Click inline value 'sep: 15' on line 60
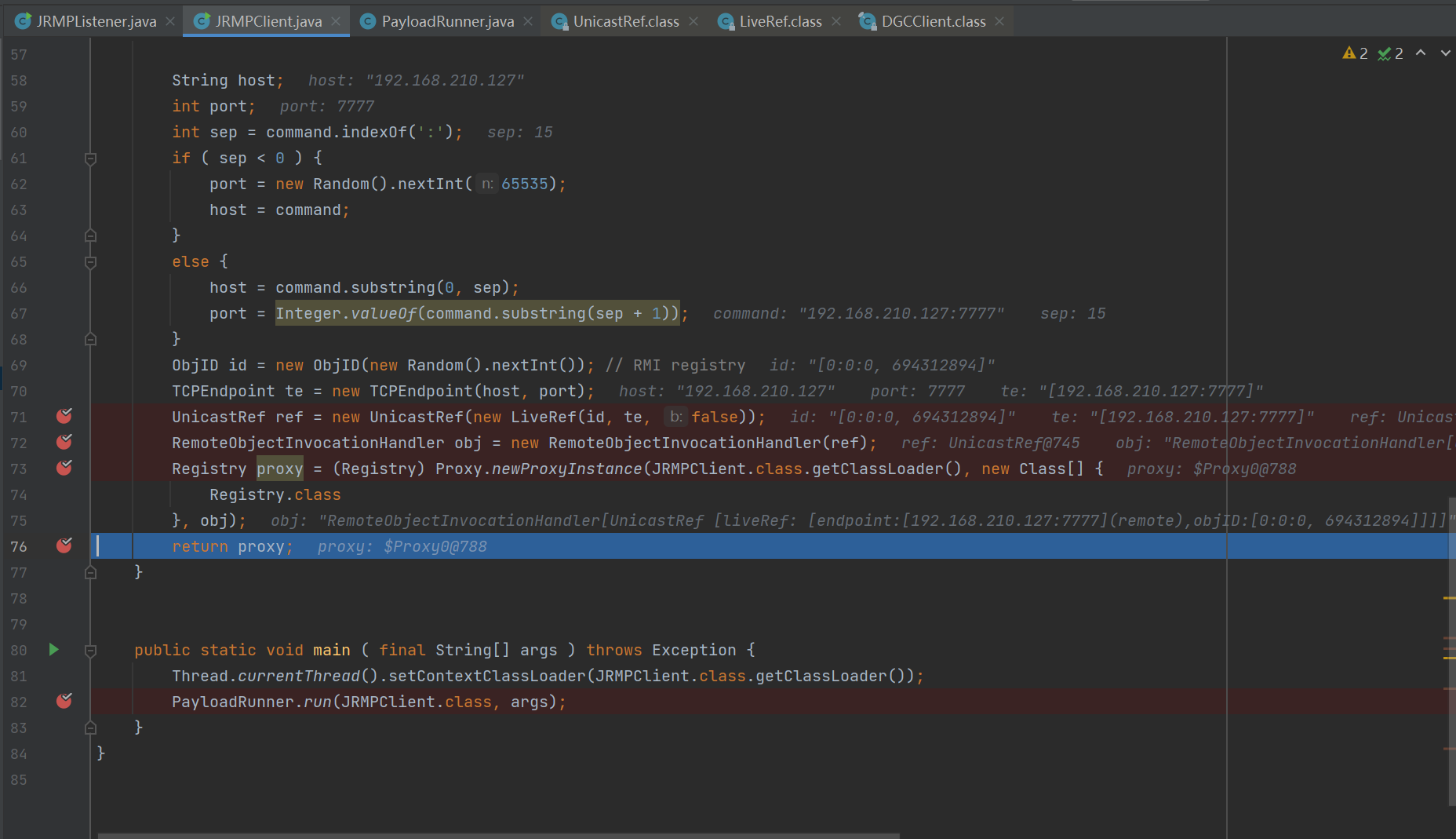Viewport: 1456px width, 839px height. 520,132
